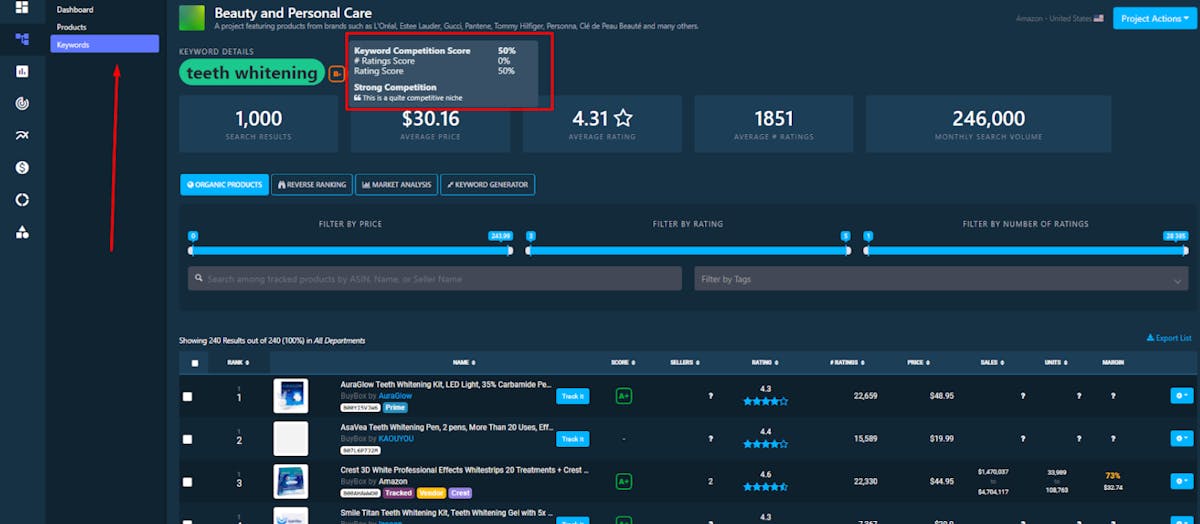Open the radar target sidebar icon
1200x524 pixels.
tap(22, 103)
